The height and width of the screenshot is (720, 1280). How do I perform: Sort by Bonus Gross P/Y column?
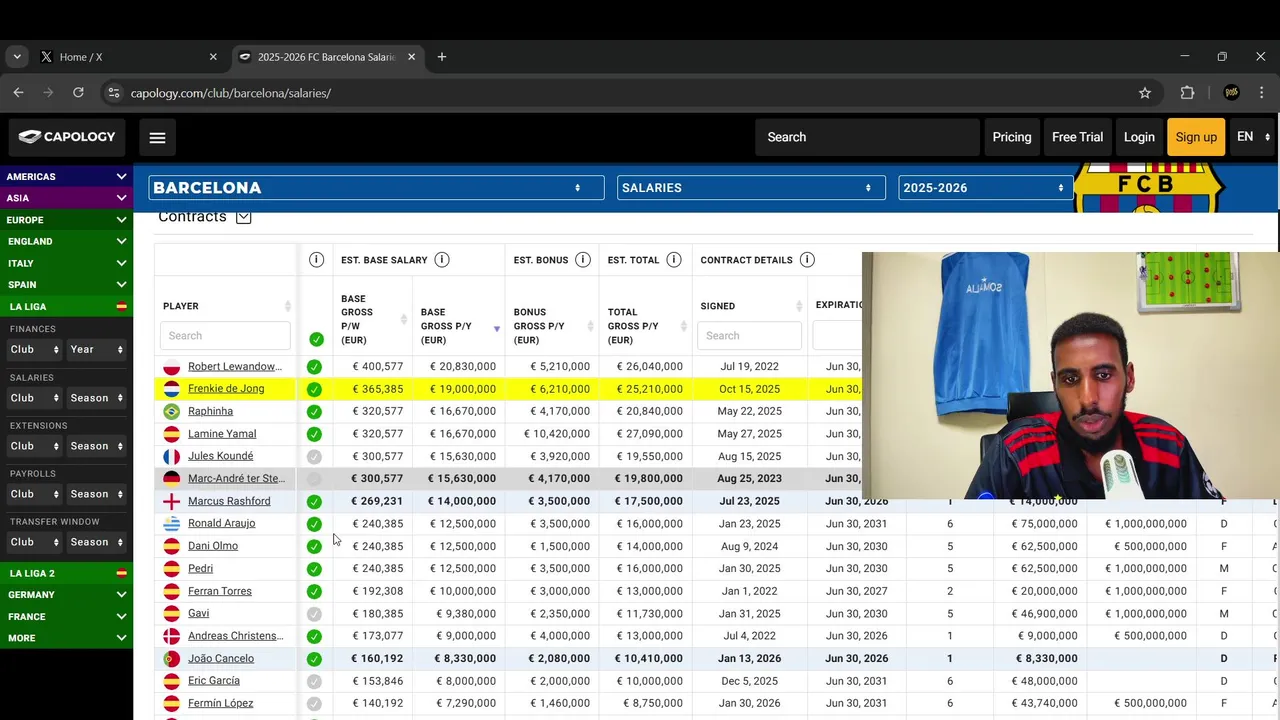pos(590,326)
